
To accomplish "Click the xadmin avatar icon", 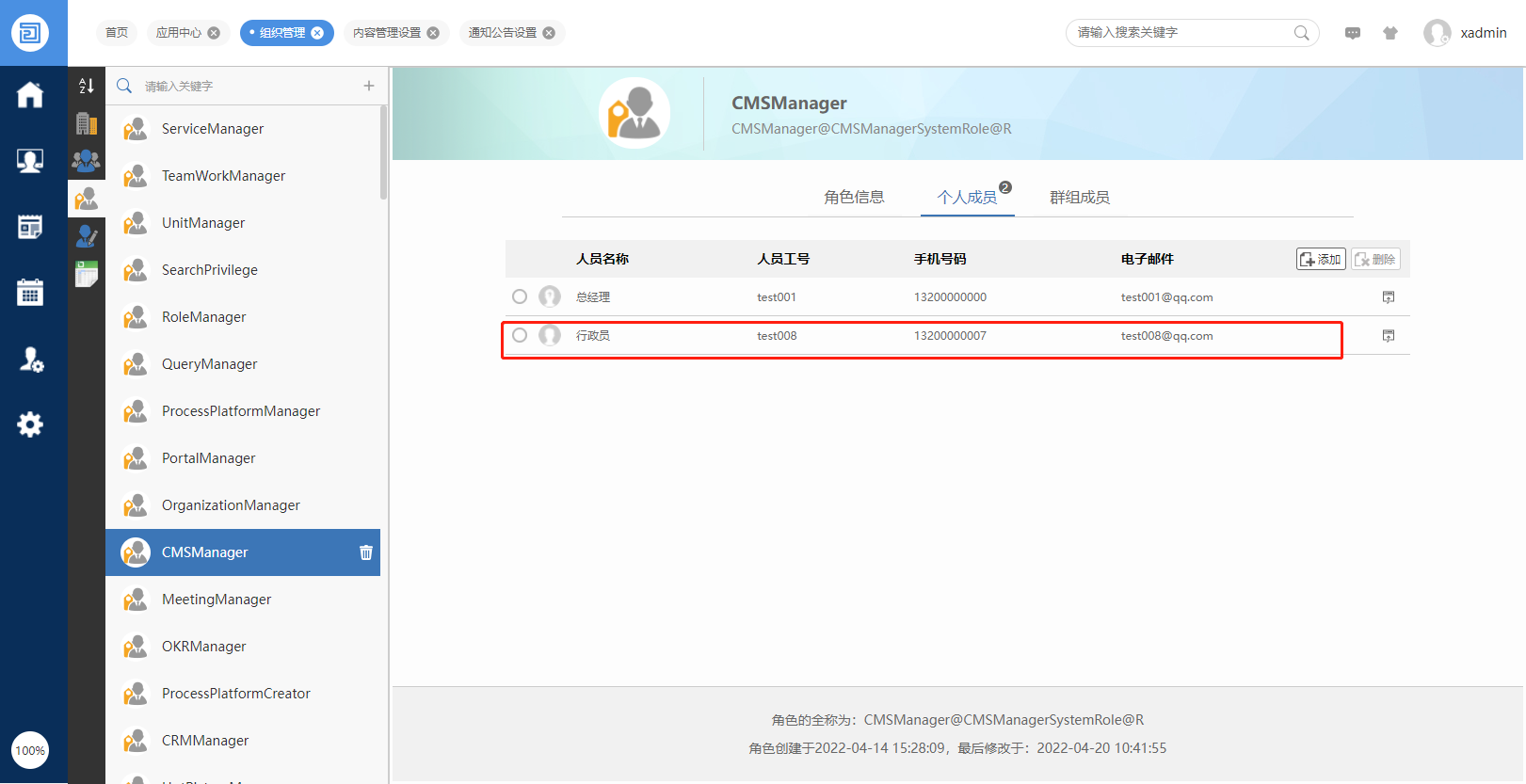I will (1438, 33).
